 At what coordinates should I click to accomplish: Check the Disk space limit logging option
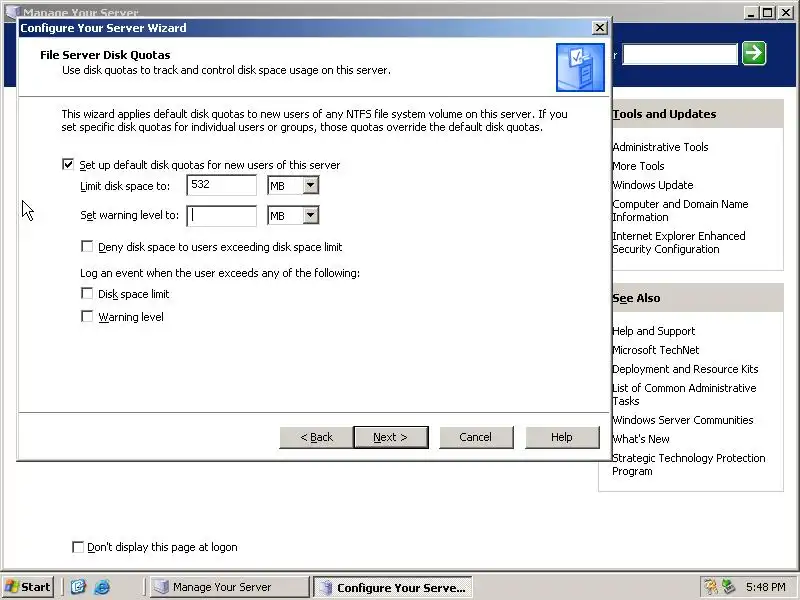pyautogui.click(x=87, y=293)
